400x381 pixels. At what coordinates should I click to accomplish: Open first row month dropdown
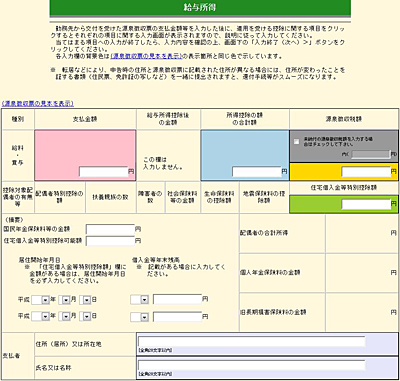click(x=64, y=300)
